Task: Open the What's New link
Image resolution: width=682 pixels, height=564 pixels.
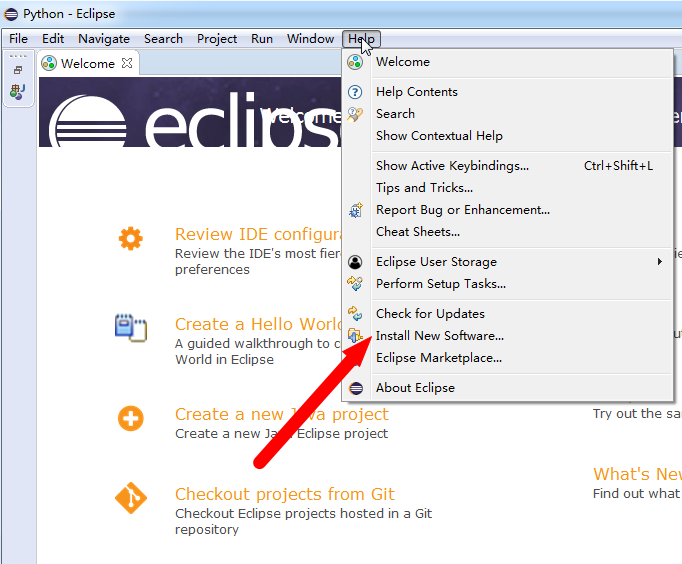Action: (x=637, y=474)
